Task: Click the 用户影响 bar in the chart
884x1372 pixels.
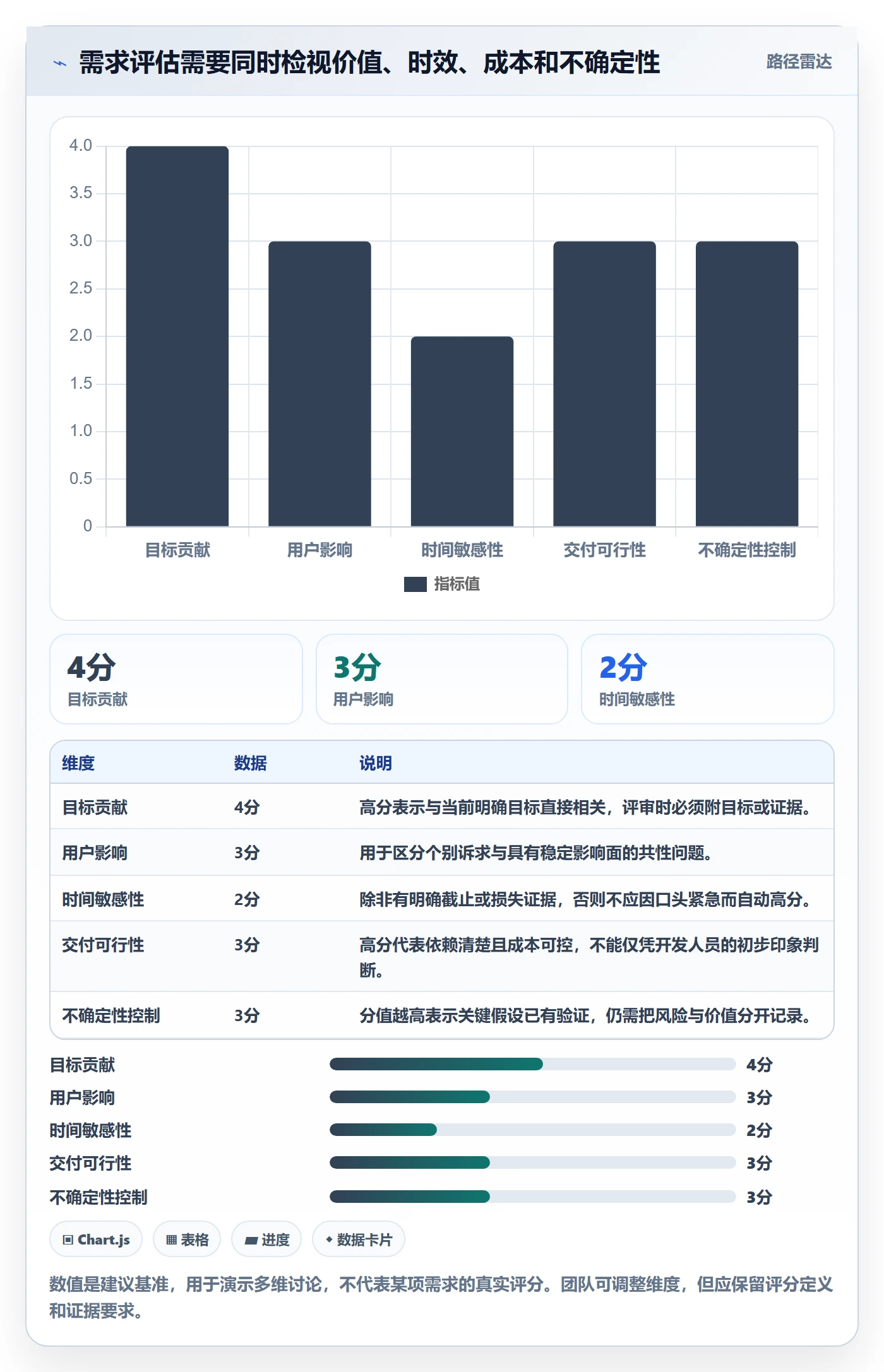Action: (x=320, y=384)
